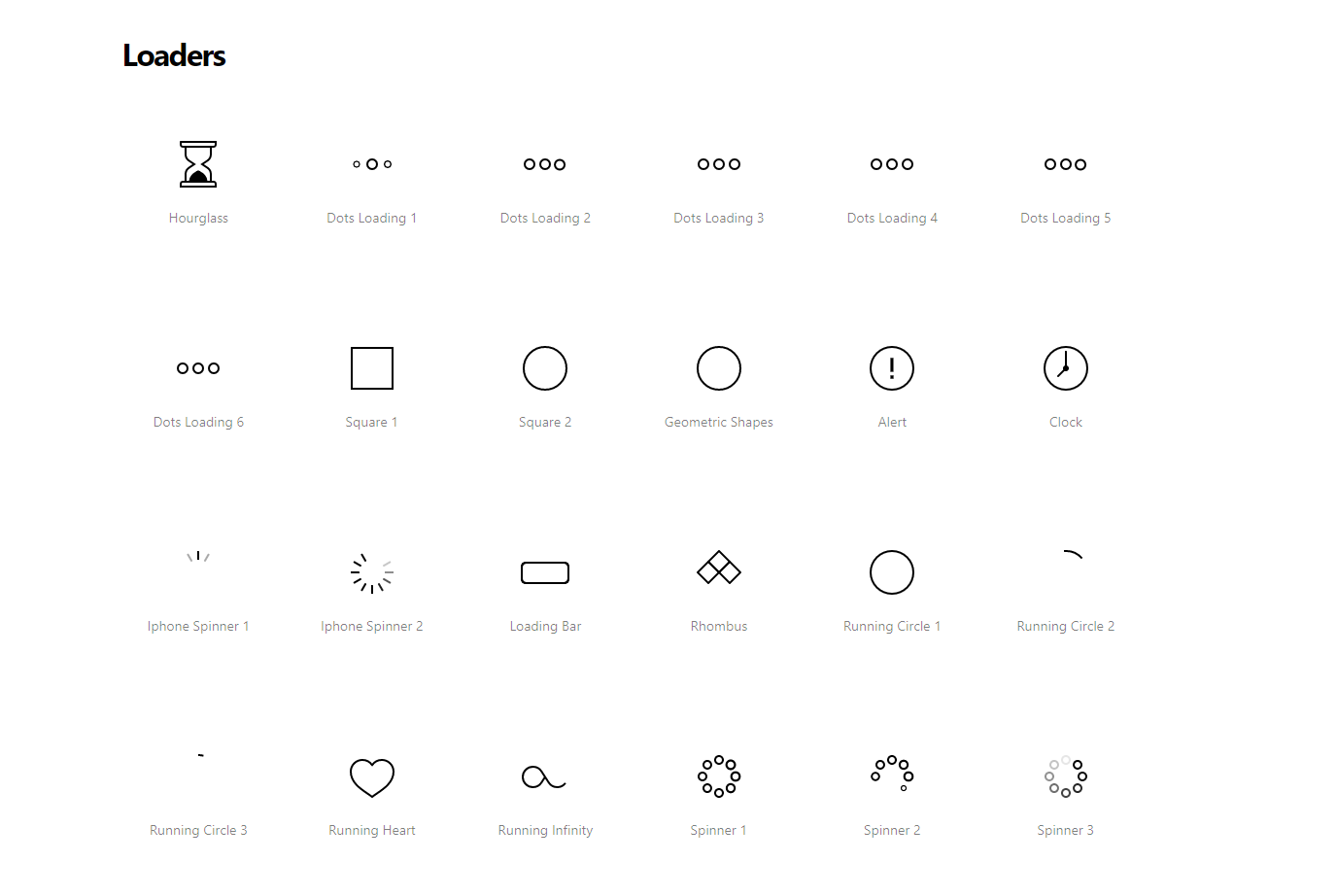1337x896 pixels.
Task: Select the Spinner 2 label text
Action: coord(892,831)
